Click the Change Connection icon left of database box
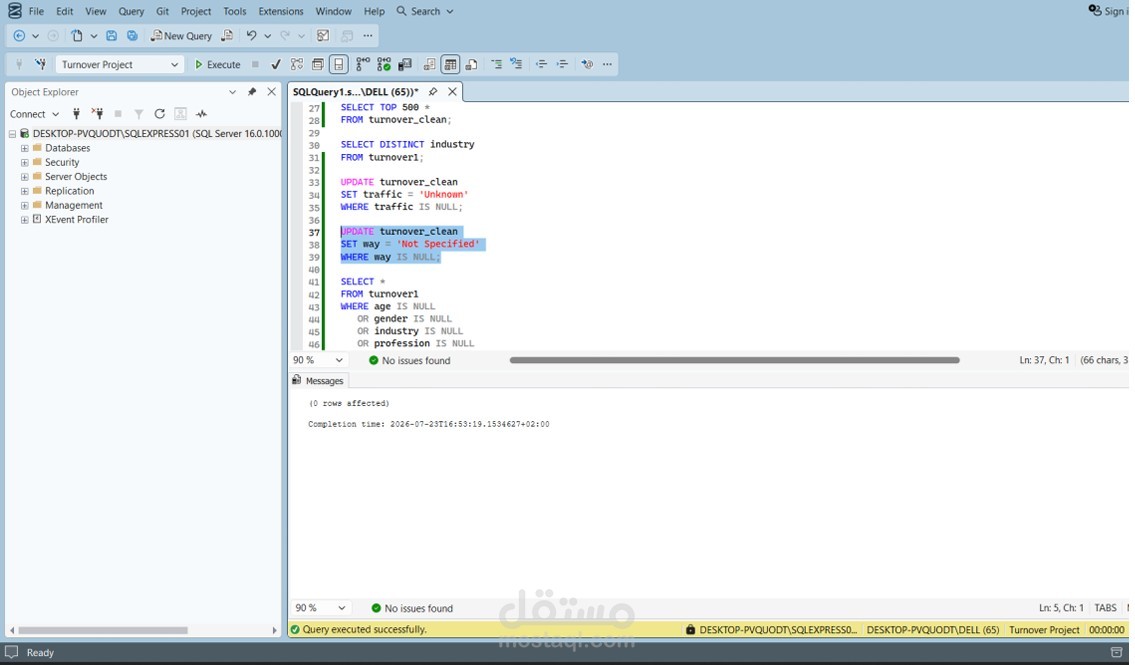1135x665 pixels. click(x=41, y=64)
